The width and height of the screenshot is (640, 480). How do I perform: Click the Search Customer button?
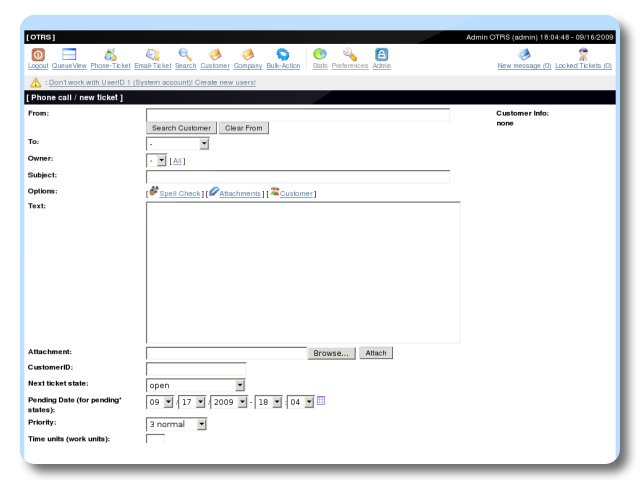(x=181, y=129)
